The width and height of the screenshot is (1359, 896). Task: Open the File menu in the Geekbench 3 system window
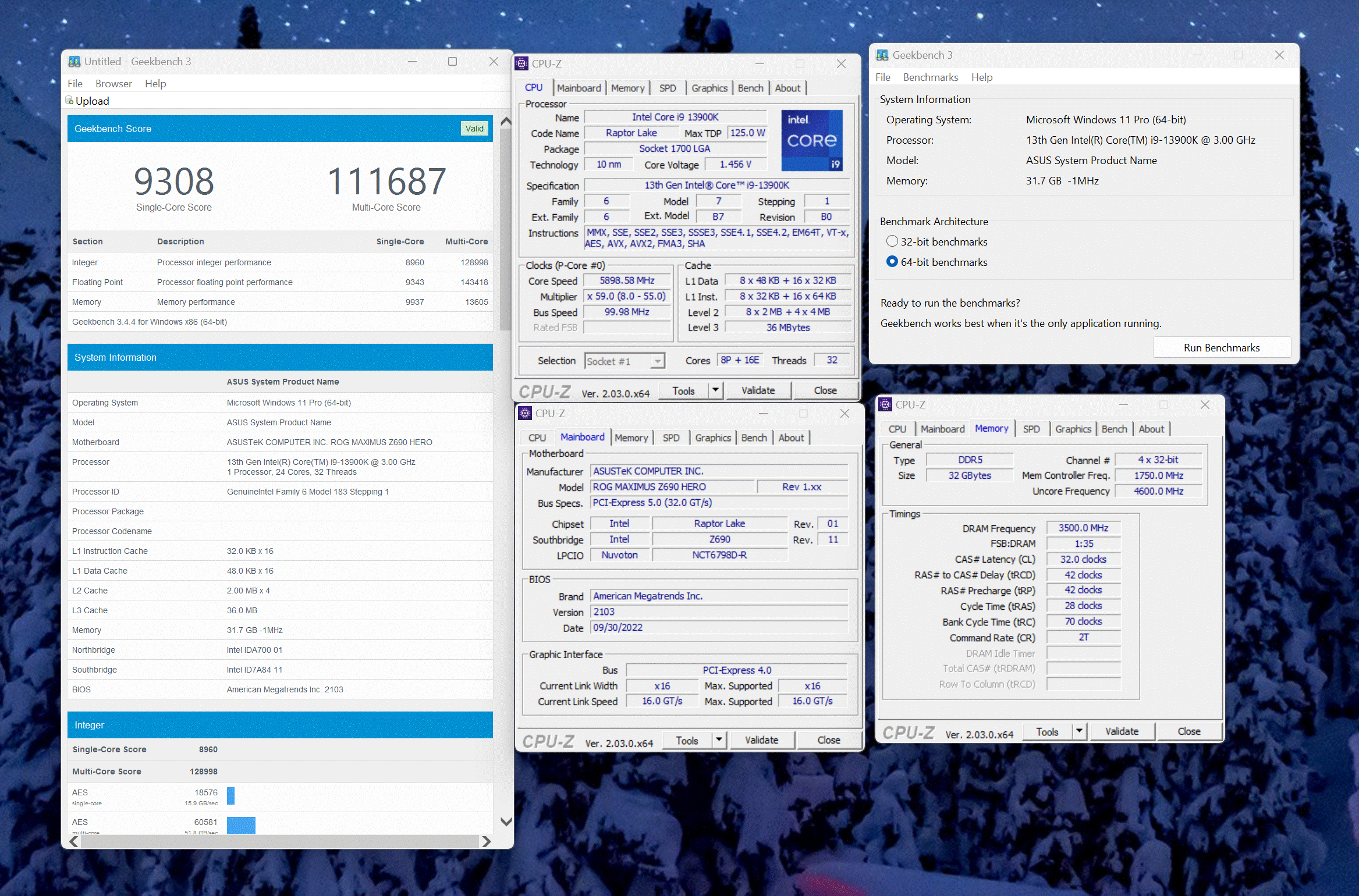click(882, 77)
